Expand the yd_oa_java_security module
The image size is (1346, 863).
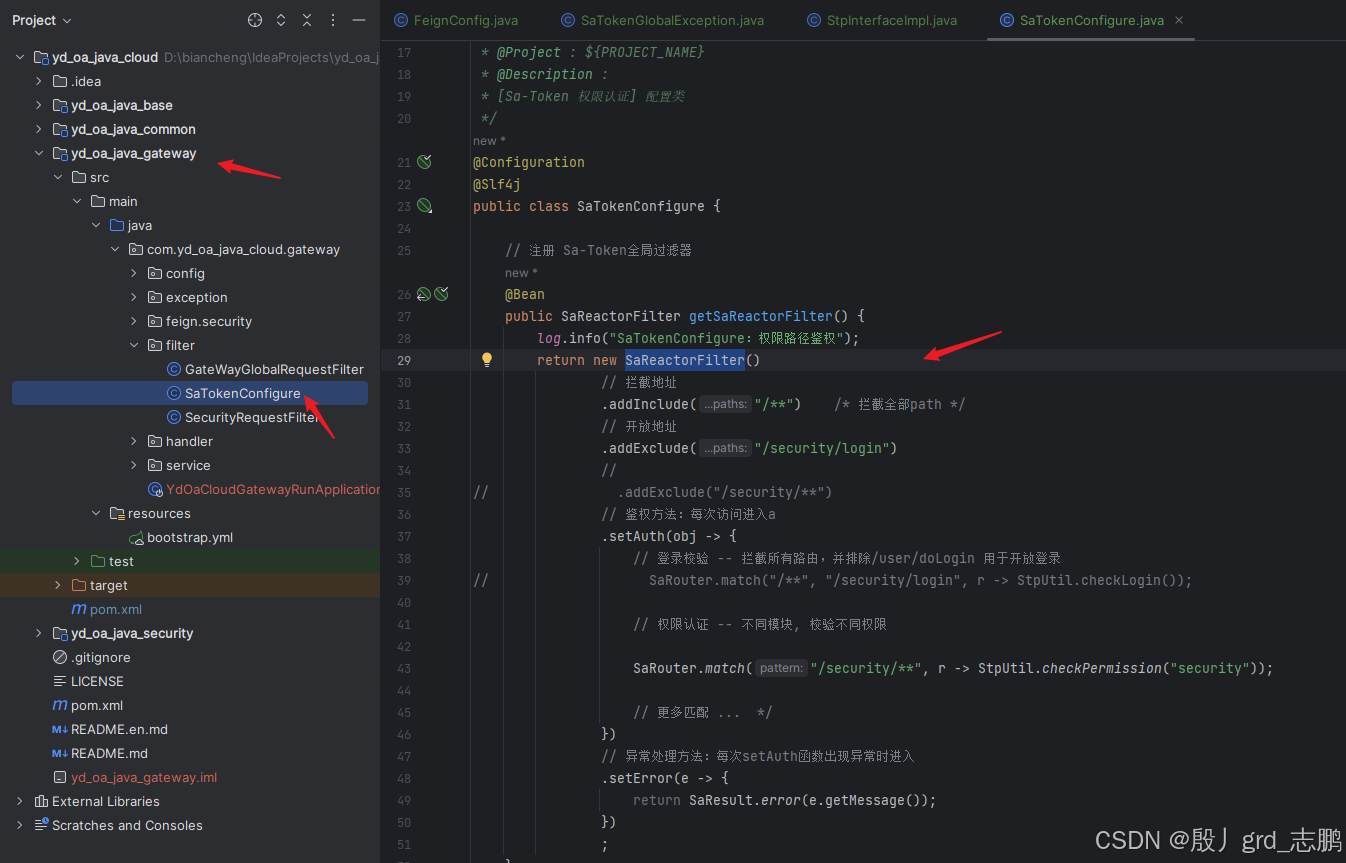coord(39,633)
